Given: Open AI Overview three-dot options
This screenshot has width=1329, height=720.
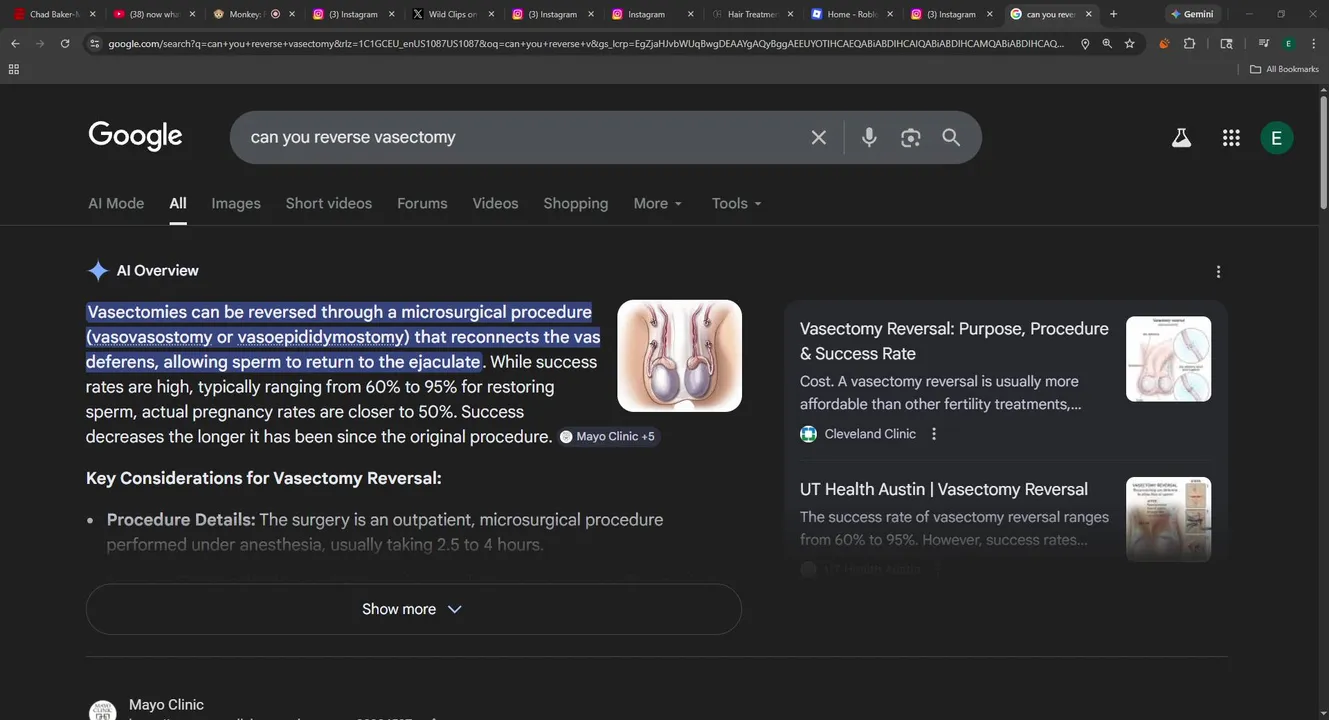Looking at the screenshot, I should (1218, 271).
